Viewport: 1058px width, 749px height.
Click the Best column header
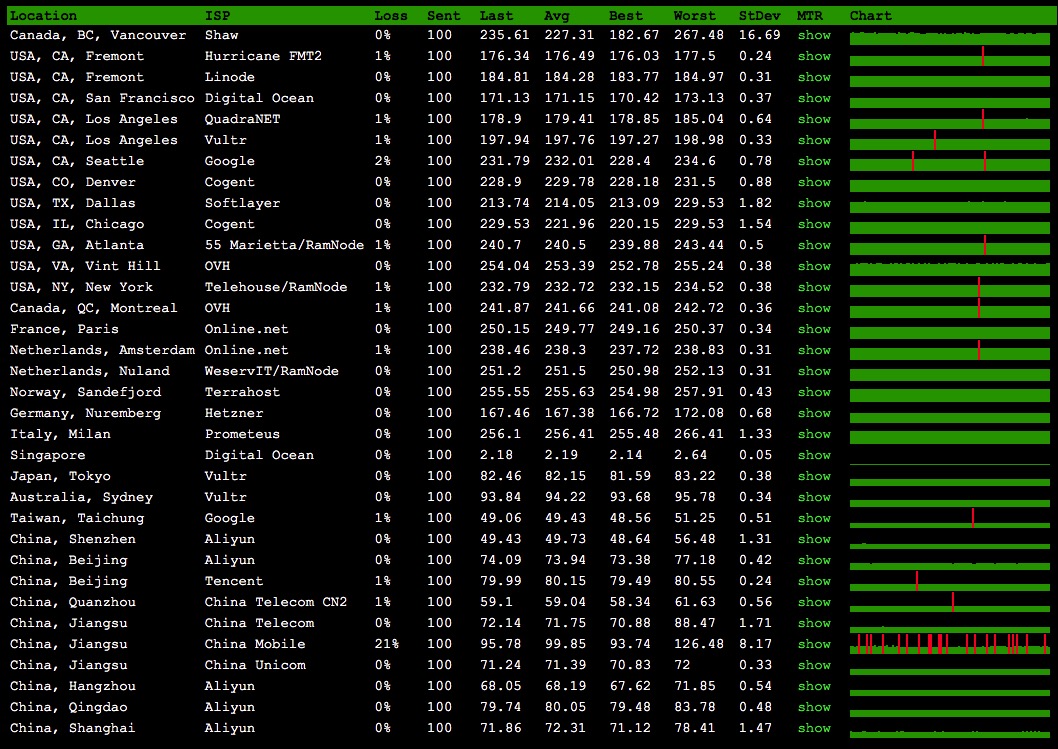click(x=625, y=16)
